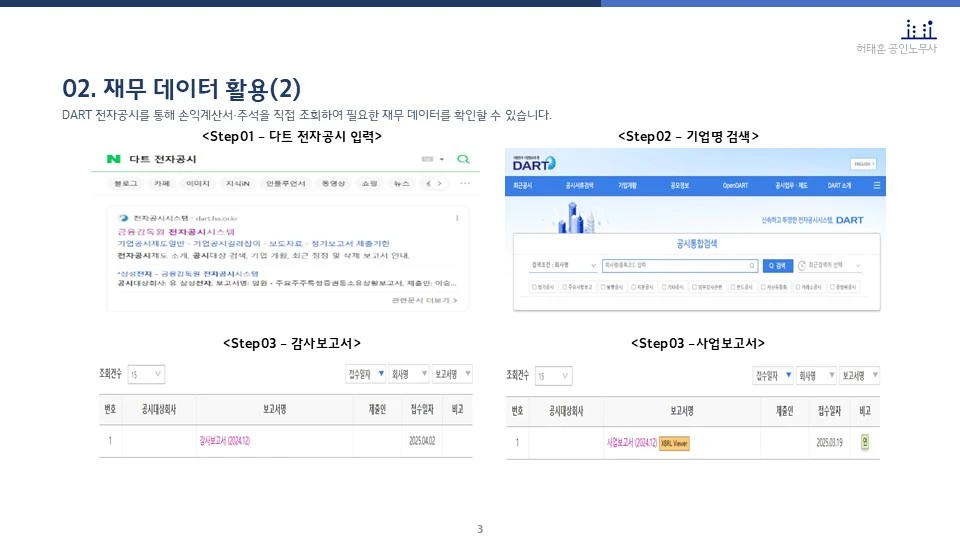Check the 외부감사관련 checkbox

tap(694, 287)
